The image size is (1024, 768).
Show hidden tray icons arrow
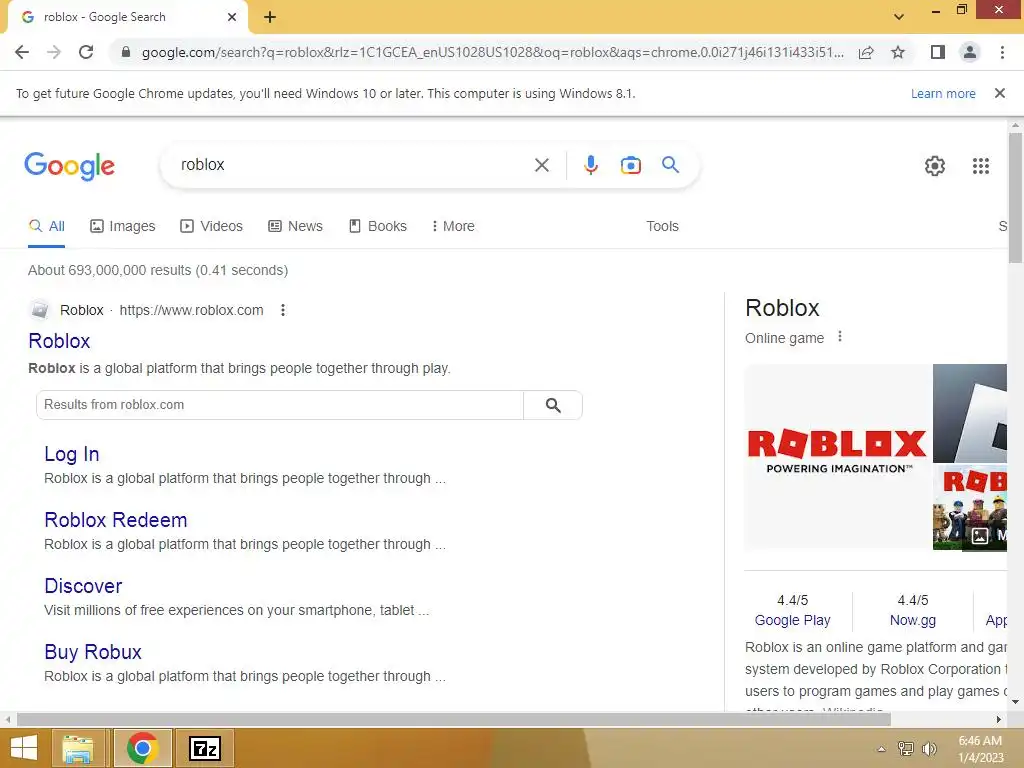[882, 749]
